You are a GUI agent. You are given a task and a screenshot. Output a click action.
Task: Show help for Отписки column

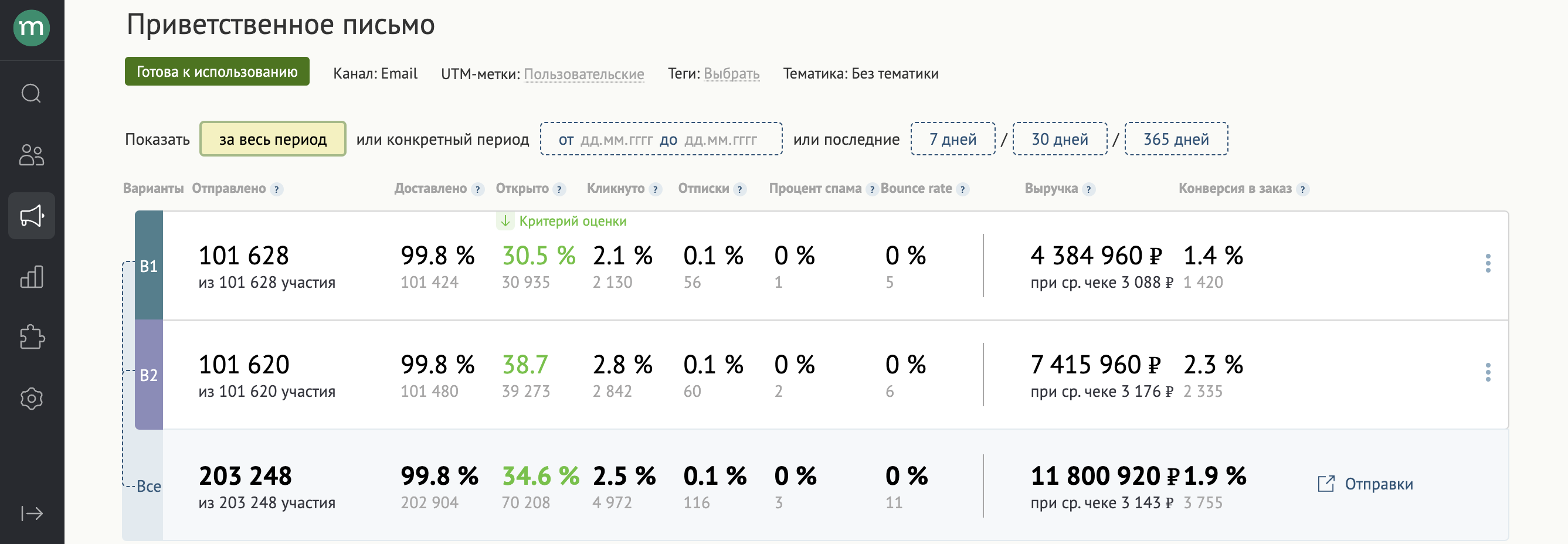[x=740, y=189]
